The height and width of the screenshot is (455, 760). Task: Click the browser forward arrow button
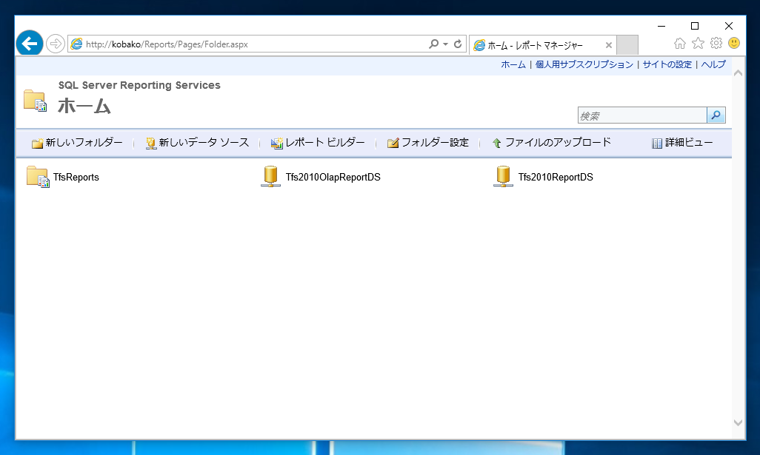pos(55,44)
